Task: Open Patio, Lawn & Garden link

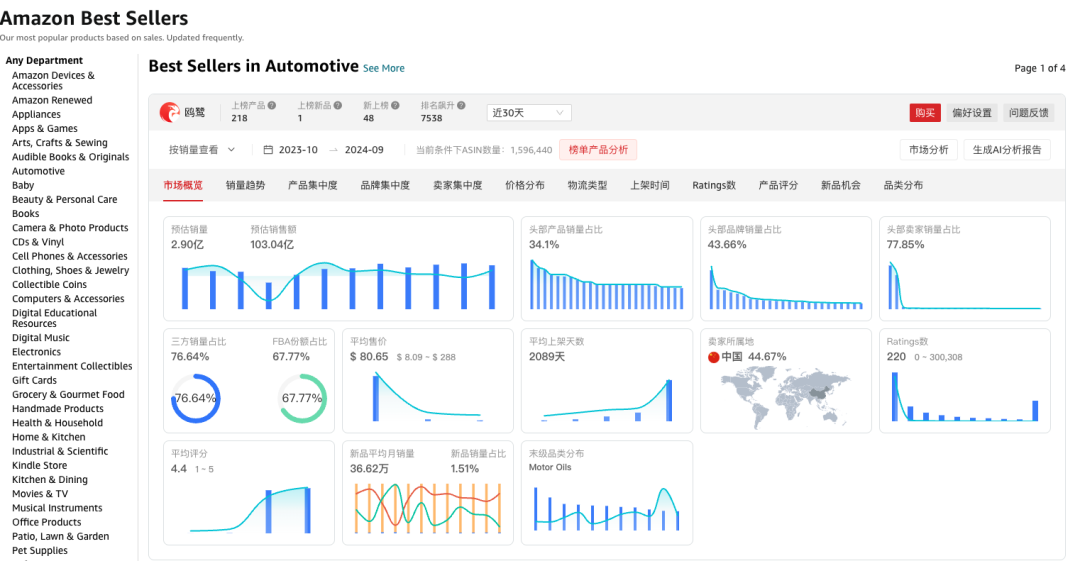Action: click(x=61, y=536)
